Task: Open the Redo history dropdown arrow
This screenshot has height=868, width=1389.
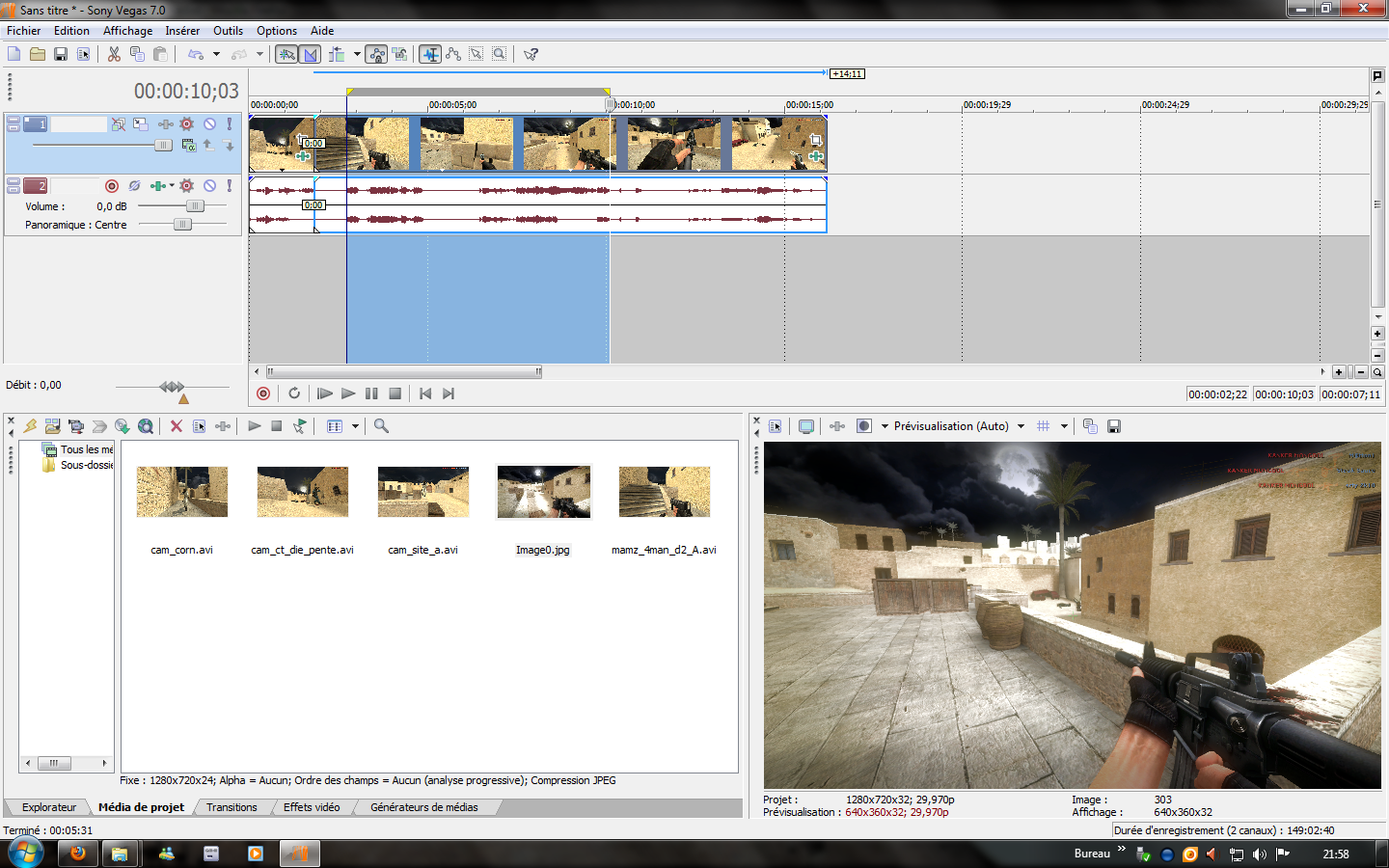Action: click(x=259, y=54)
